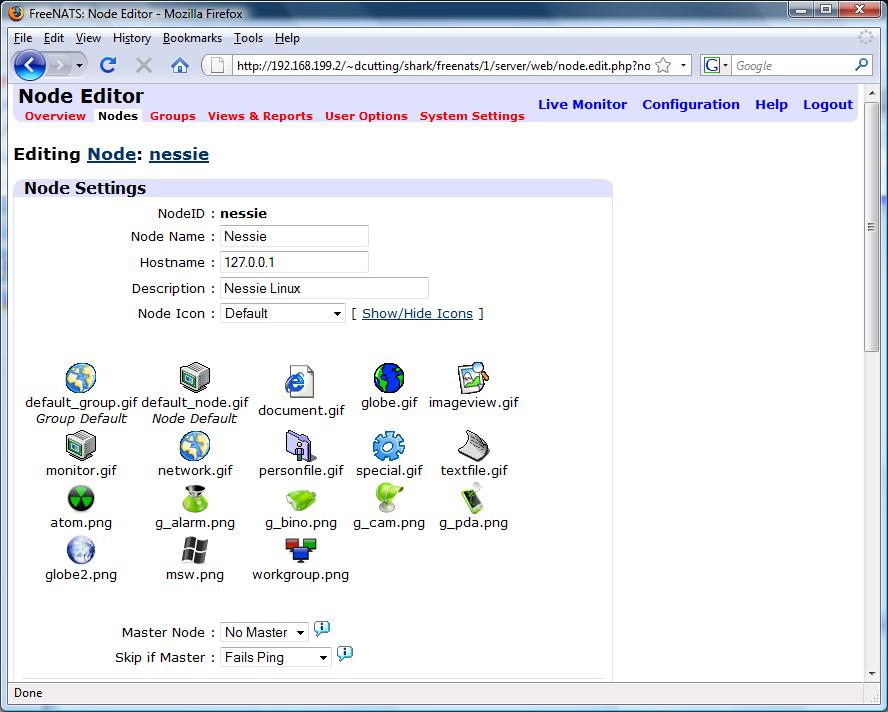Image resolution: width=888 pixels, height=712 pixels.
Task: Select the default_group.gif globe icon
Action: tap(80, 378)
